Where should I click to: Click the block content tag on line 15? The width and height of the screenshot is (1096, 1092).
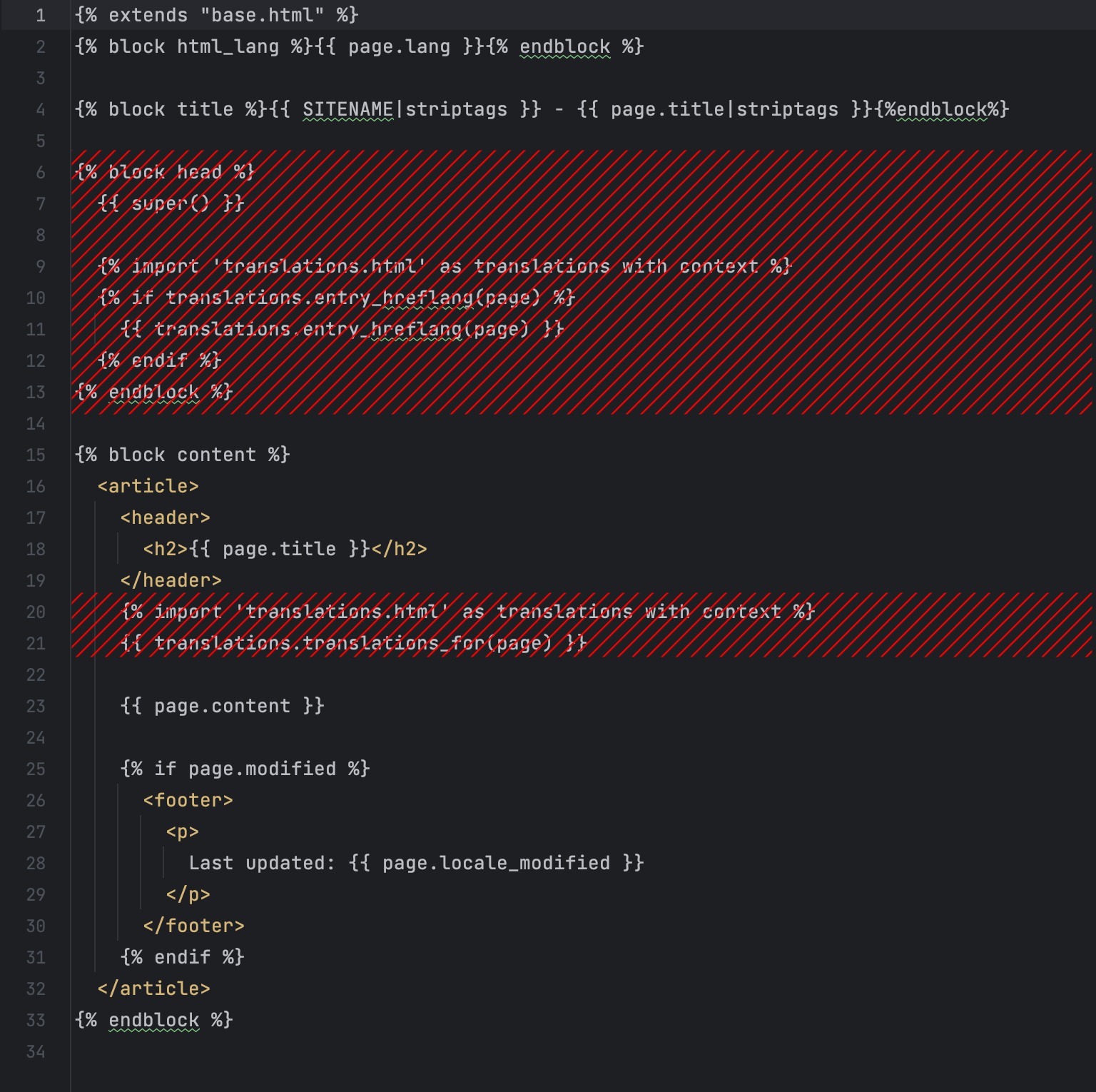click(x=182, y=455)
